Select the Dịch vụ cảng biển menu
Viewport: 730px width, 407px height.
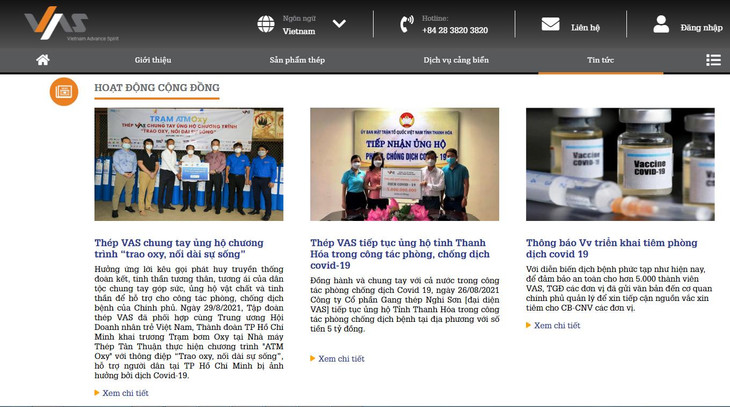[x=456, y=60]
